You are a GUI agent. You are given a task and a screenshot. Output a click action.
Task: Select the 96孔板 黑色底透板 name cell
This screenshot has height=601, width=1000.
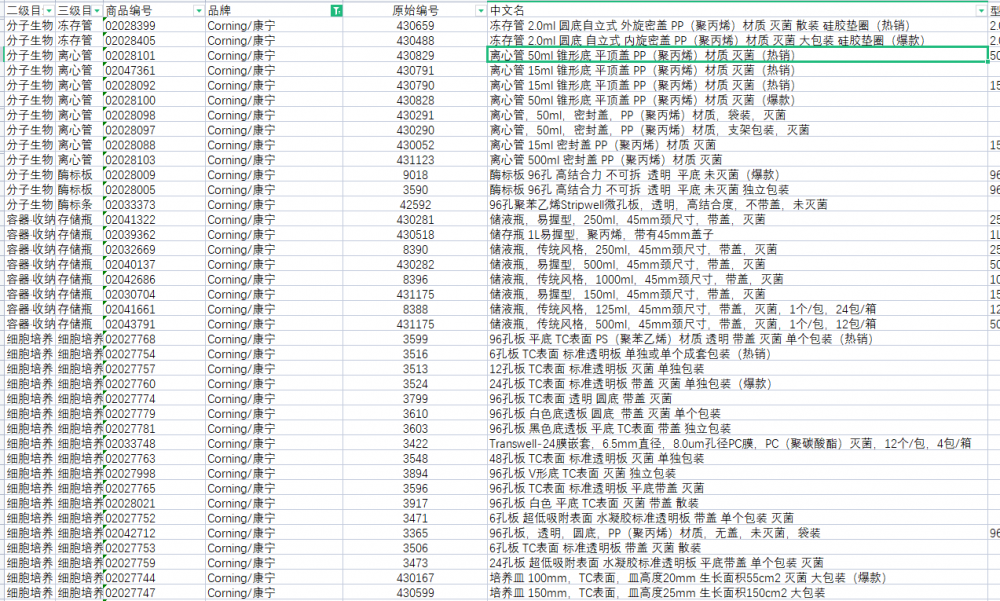point(738,429)
